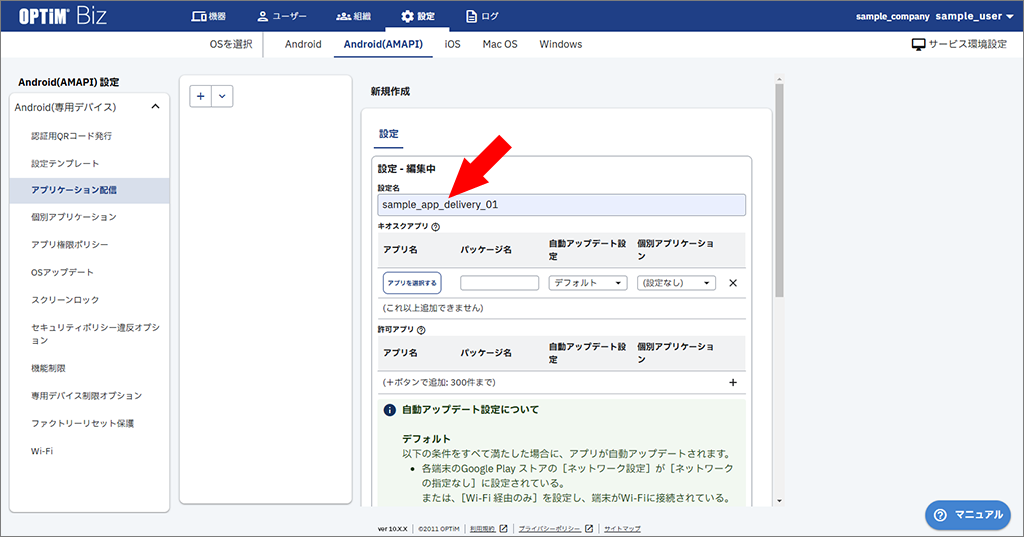
Task: Open the 利用規約 footer link
Action: coord(483,529)
